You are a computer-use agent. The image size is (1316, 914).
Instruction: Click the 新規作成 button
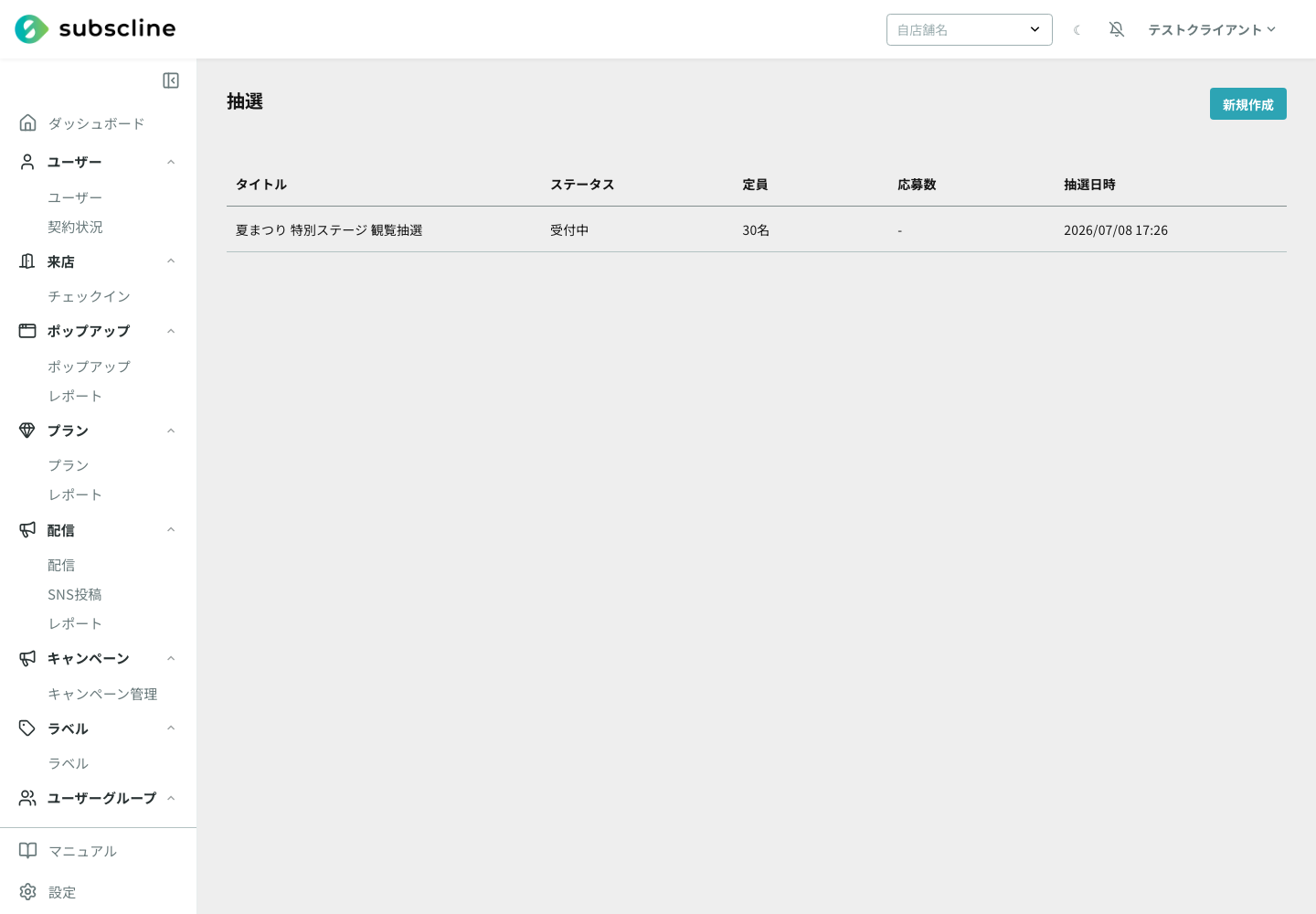[x=1248, y=104]
